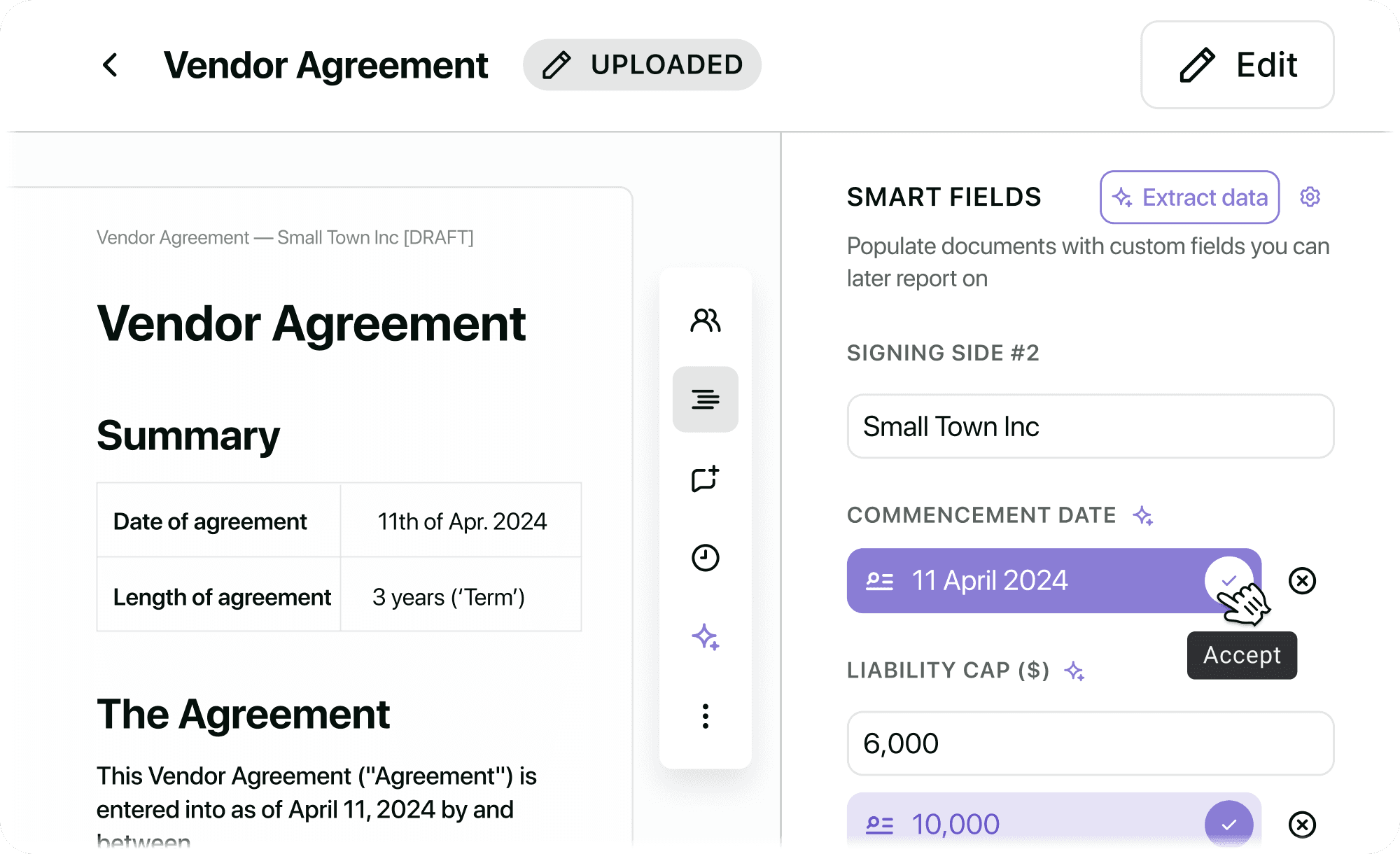
Task: Open the AI sparkle tool in the sidebar
Action: coord(705,637)
